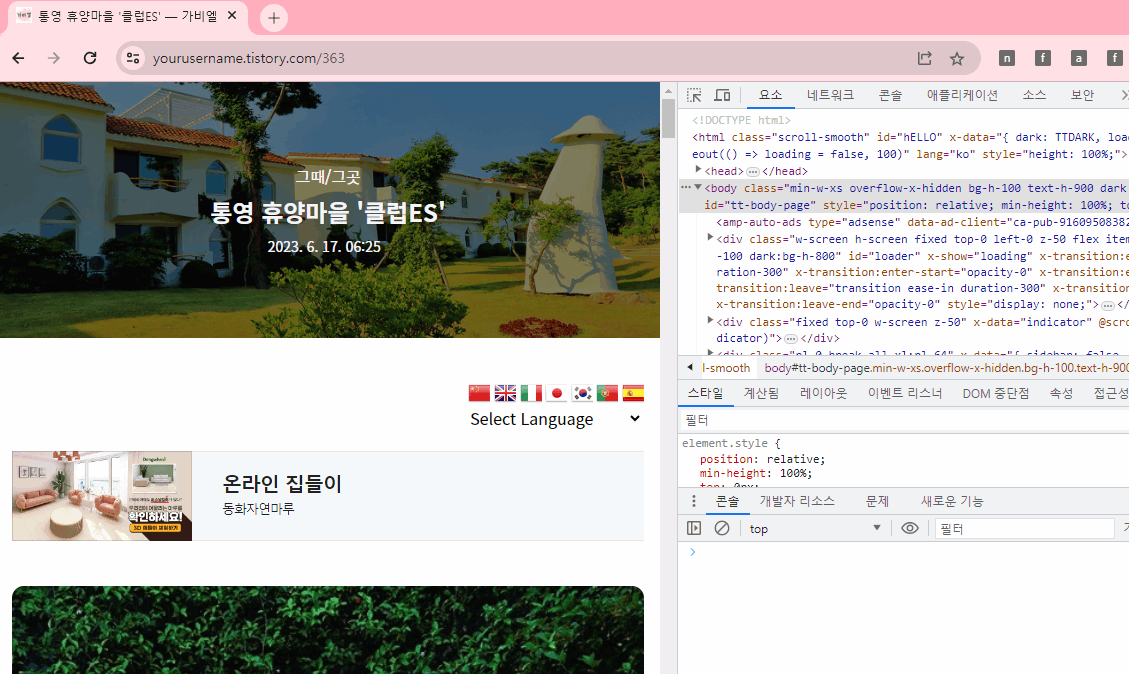Expand the div with x-data indicator

pyautogui.click(x=710, y=320)
